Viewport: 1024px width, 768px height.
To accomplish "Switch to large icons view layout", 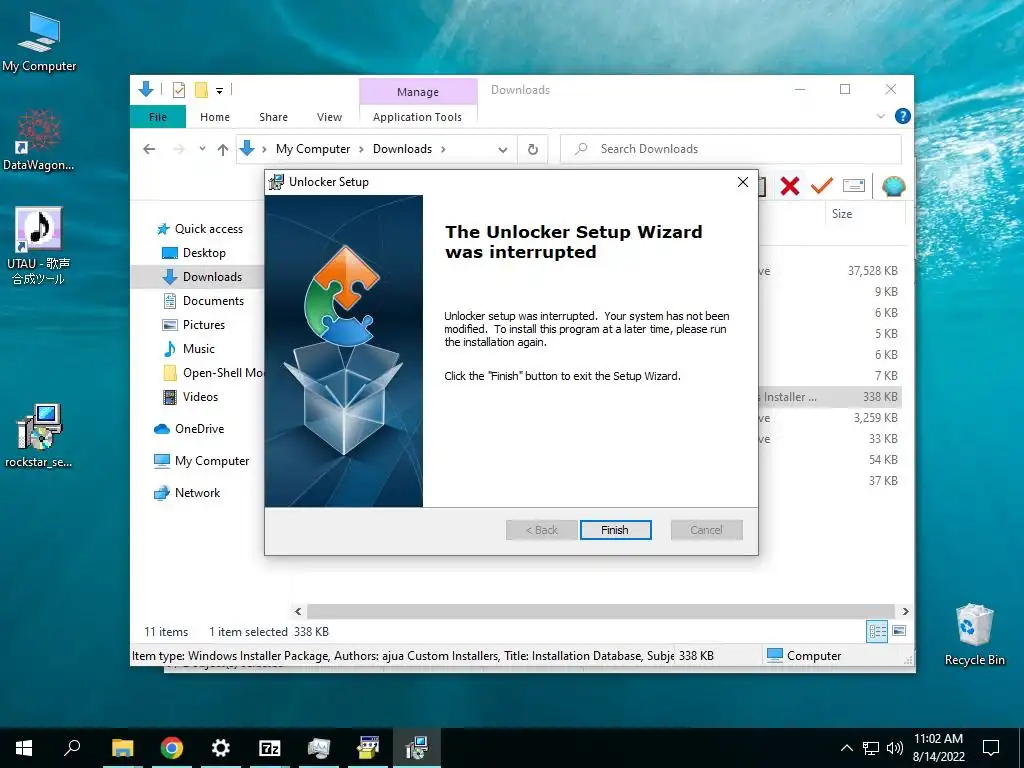I will (899, 631).
